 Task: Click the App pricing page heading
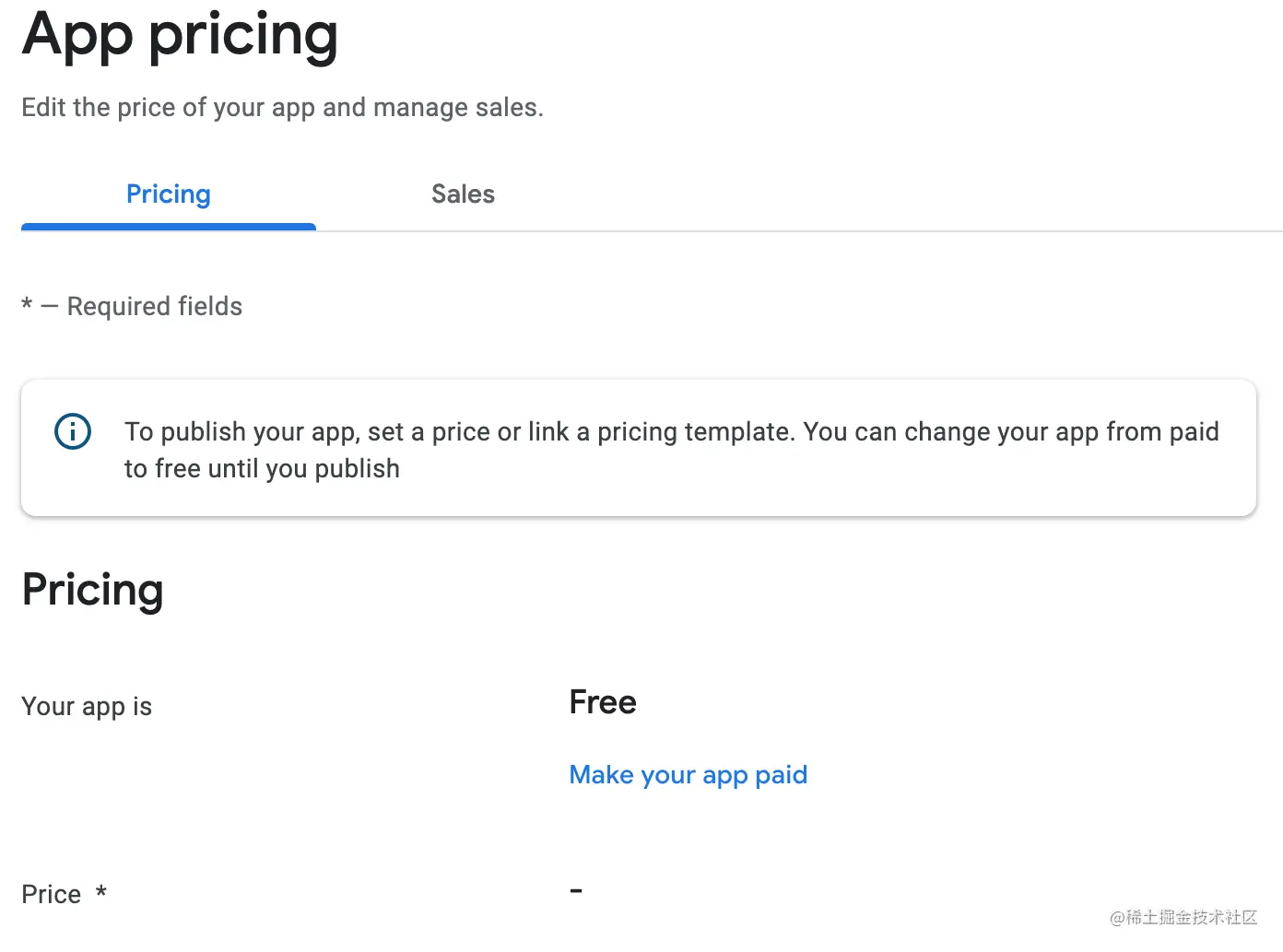(x=180, y=36)
